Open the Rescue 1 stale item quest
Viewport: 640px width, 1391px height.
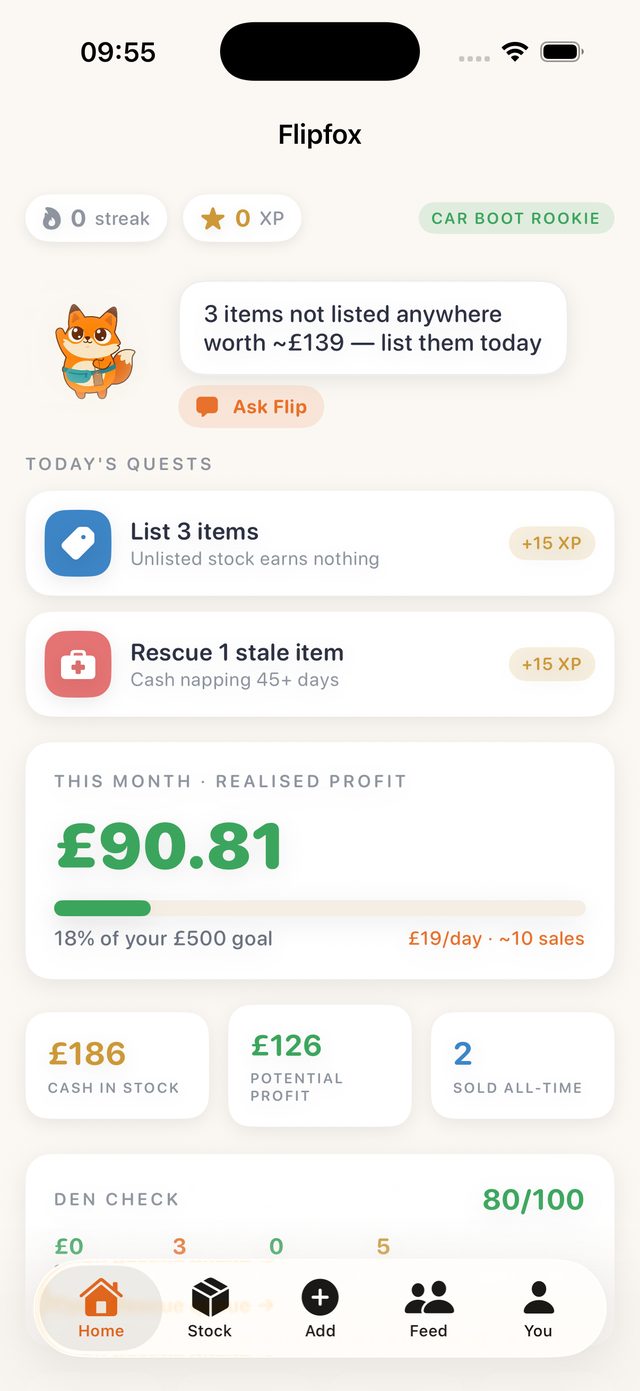click(320, 664)
